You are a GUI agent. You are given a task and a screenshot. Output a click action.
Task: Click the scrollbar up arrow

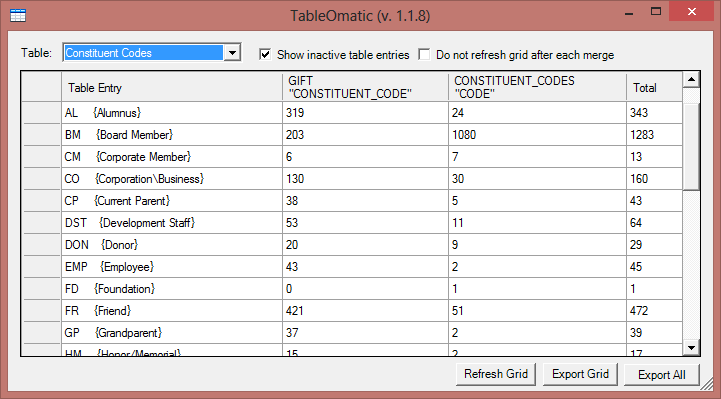pyautogui.click(x=691, y=80)
